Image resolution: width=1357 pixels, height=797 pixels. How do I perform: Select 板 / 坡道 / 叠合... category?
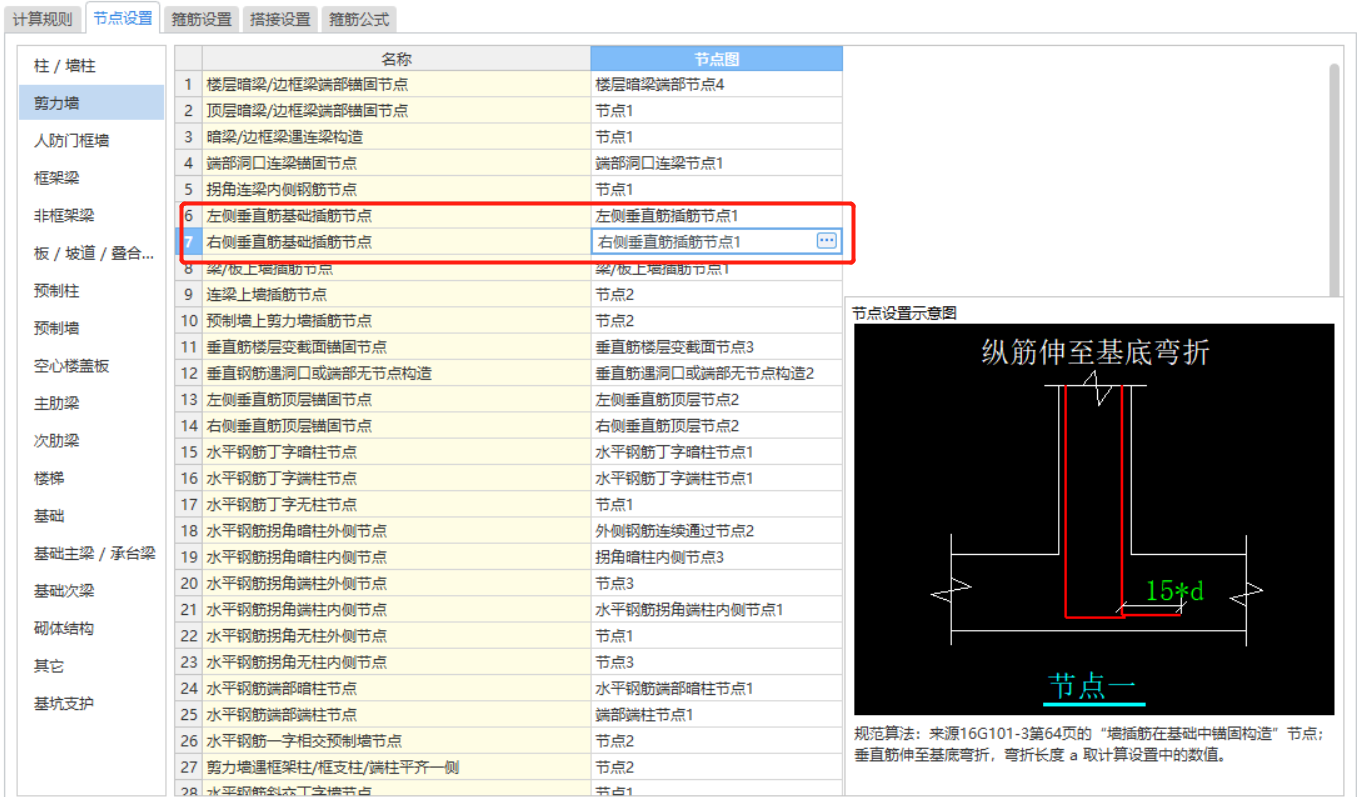click(92, 253)
